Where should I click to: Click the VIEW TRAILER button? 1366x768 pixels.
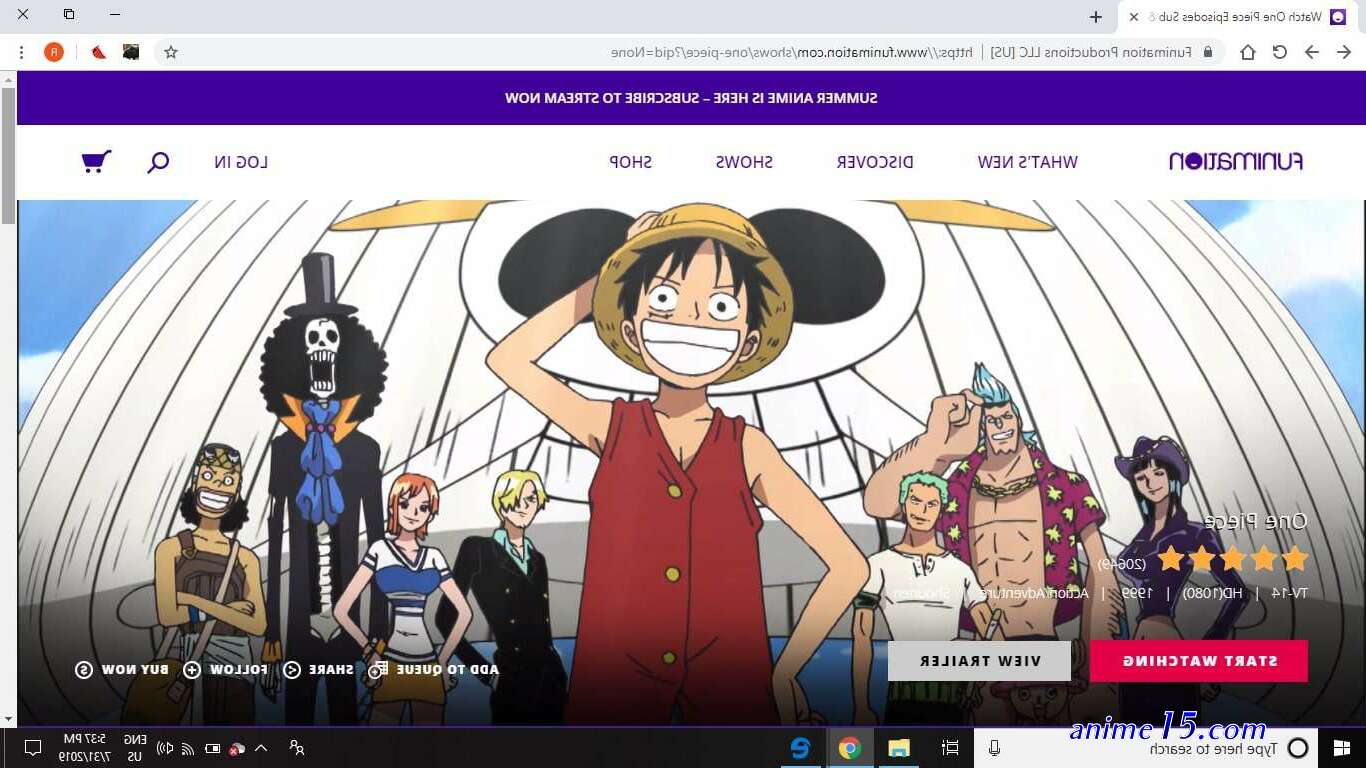979,661
